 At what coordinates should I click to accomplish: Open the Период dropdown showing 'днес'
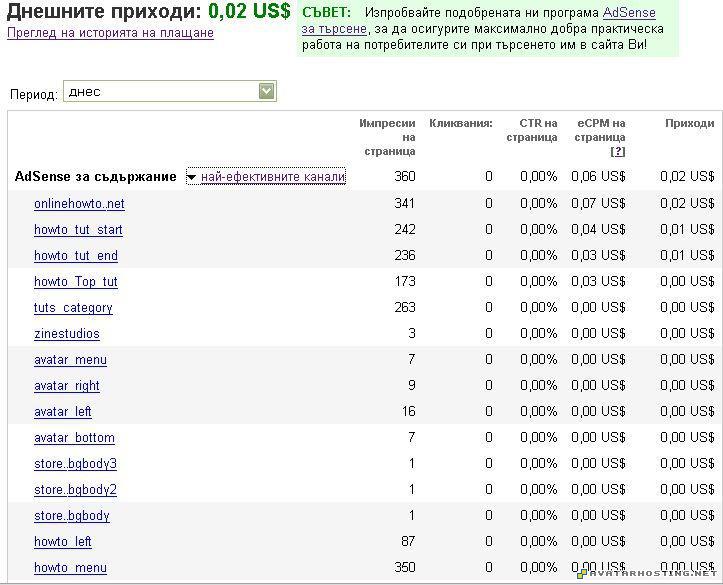point(170,91)
